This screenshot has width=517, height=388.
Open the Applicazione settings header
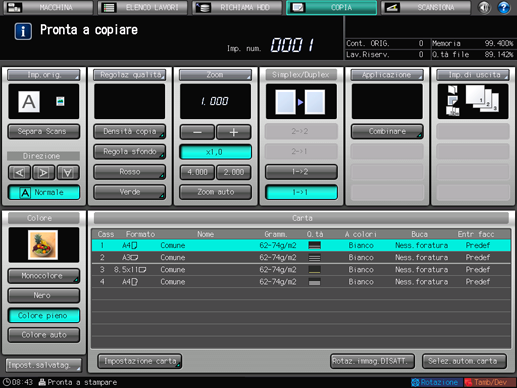click(387, 75)
